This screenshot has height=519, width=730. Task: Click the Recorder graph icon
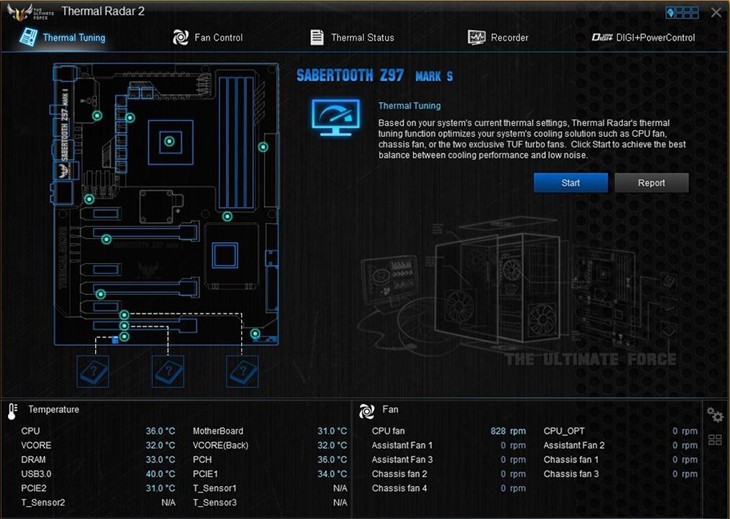[x=476, y=37]
